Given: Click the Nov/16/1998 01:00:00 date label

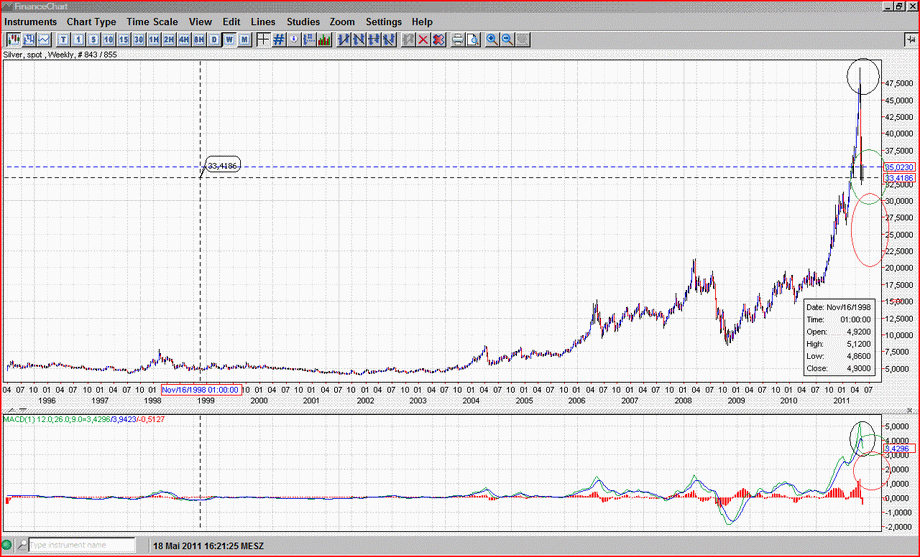Looking at the screenshot, I should (x=201, y=390).
